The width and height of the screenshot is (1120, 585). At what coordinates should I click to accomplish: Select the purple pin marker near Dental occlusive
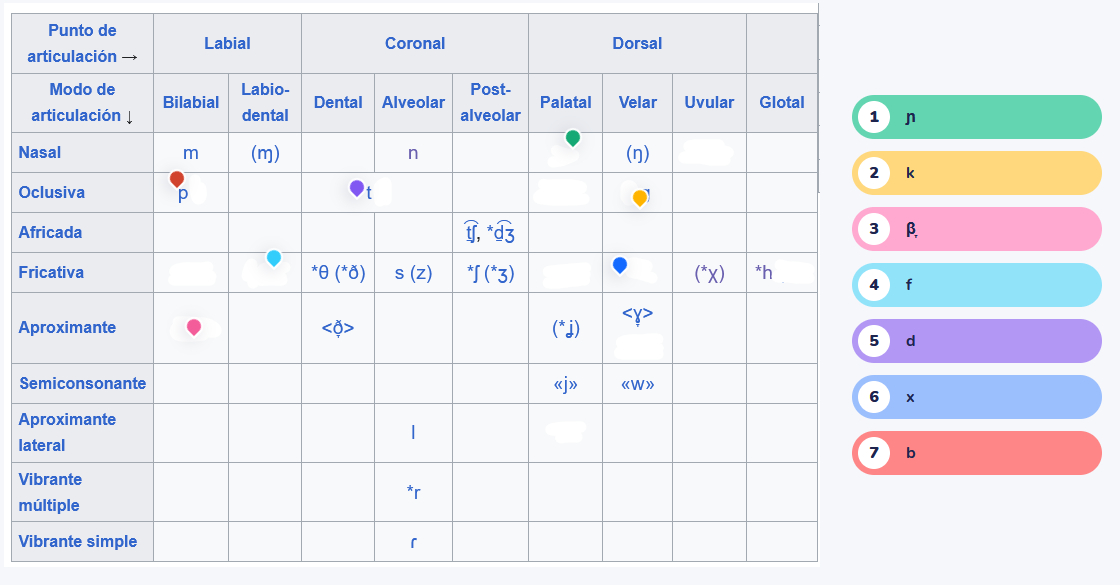tap(357, 187)
